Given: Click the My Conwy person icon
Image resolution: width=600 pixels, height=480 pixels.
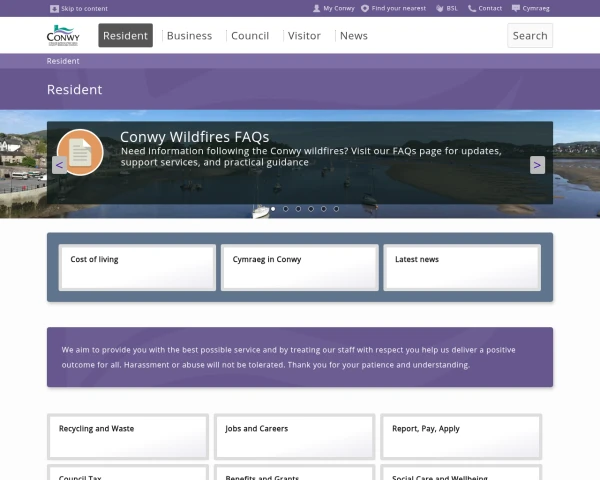Looking at the screenshot, I should tap(316, 8).
